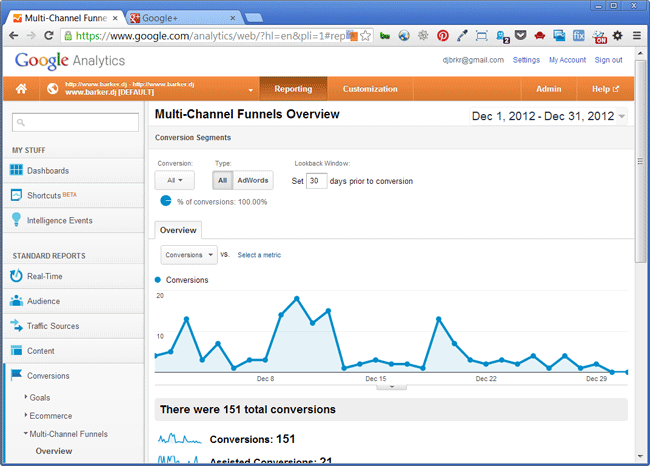The width and height of the screenshot is (650, 466).
Task: Open the Conversions metric dropdown
Action: 189,255
